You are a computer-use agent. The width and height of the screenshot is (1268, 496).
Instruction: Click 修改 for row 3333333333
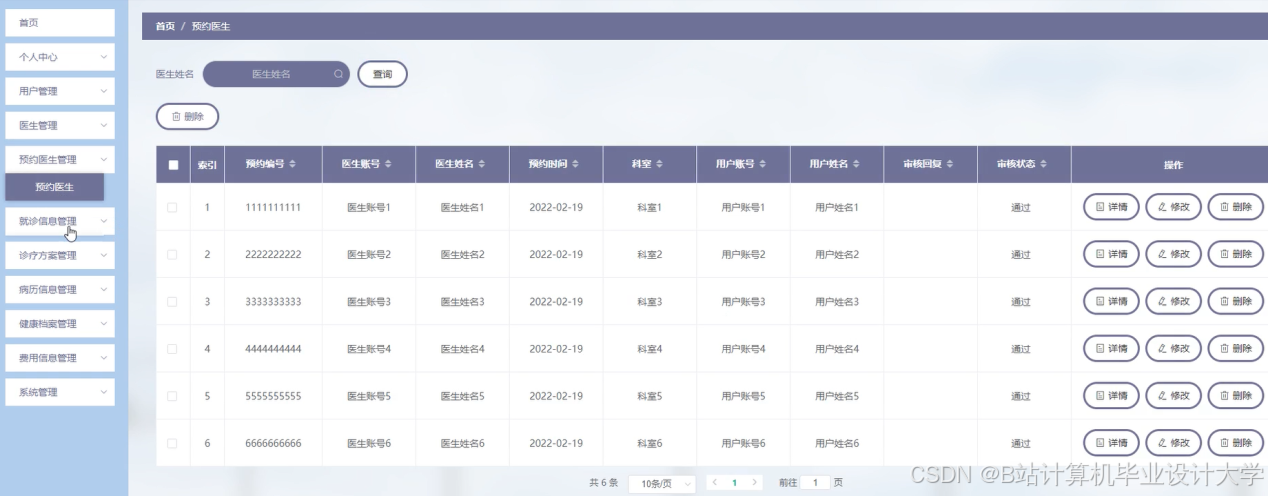point(1174,301)
